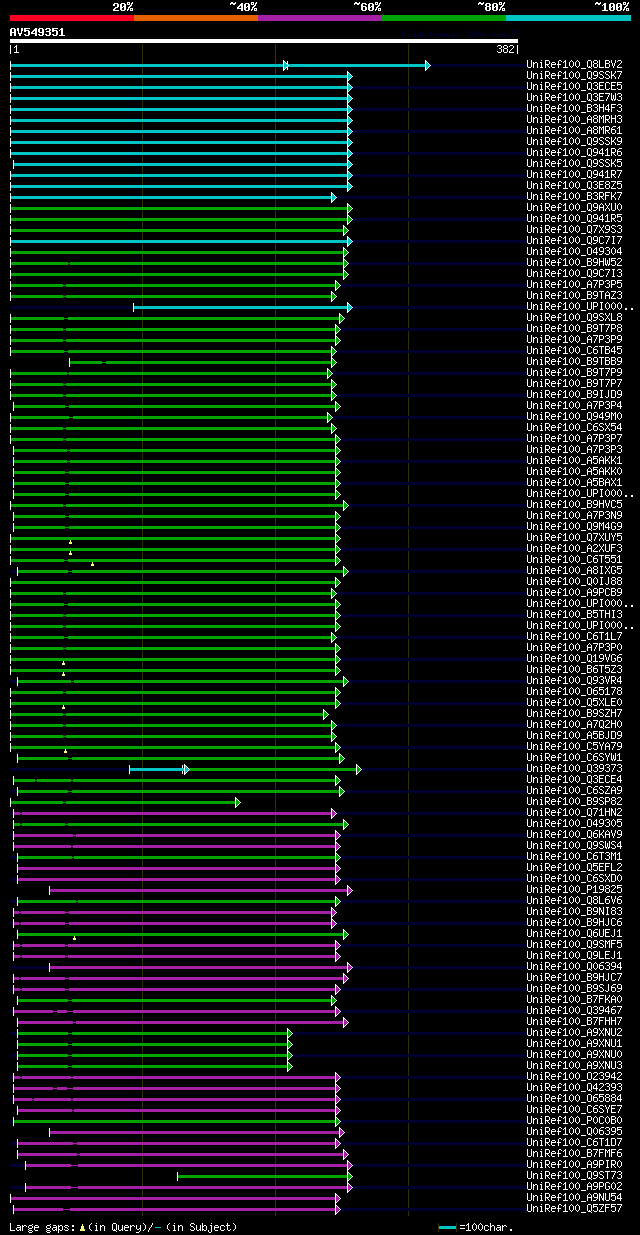Click the label UniRef100_C6TB45
Image resolution: width=640 pixels, height=1235 pixels.
click(574, 350)
